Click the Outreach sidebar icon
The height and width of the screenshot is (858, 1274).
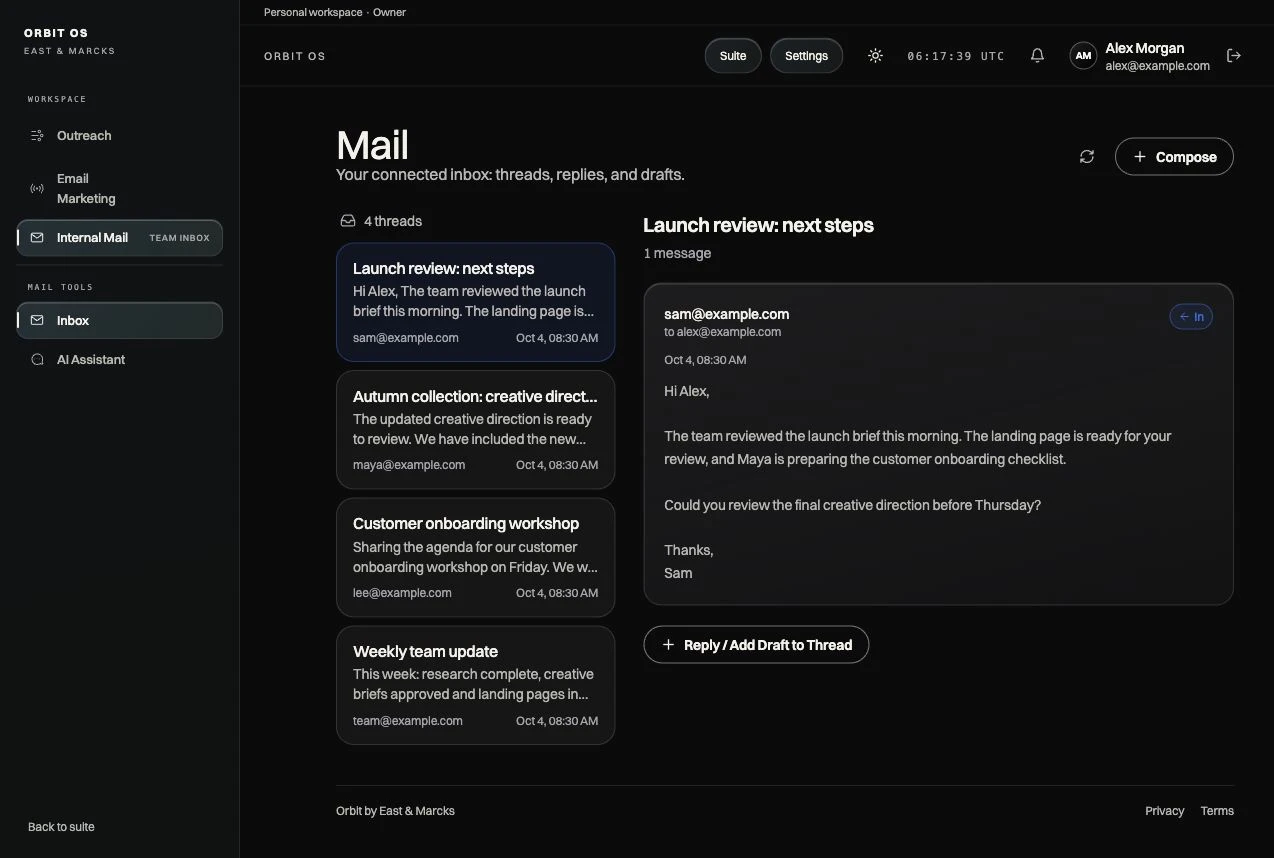tap(37, 136)
